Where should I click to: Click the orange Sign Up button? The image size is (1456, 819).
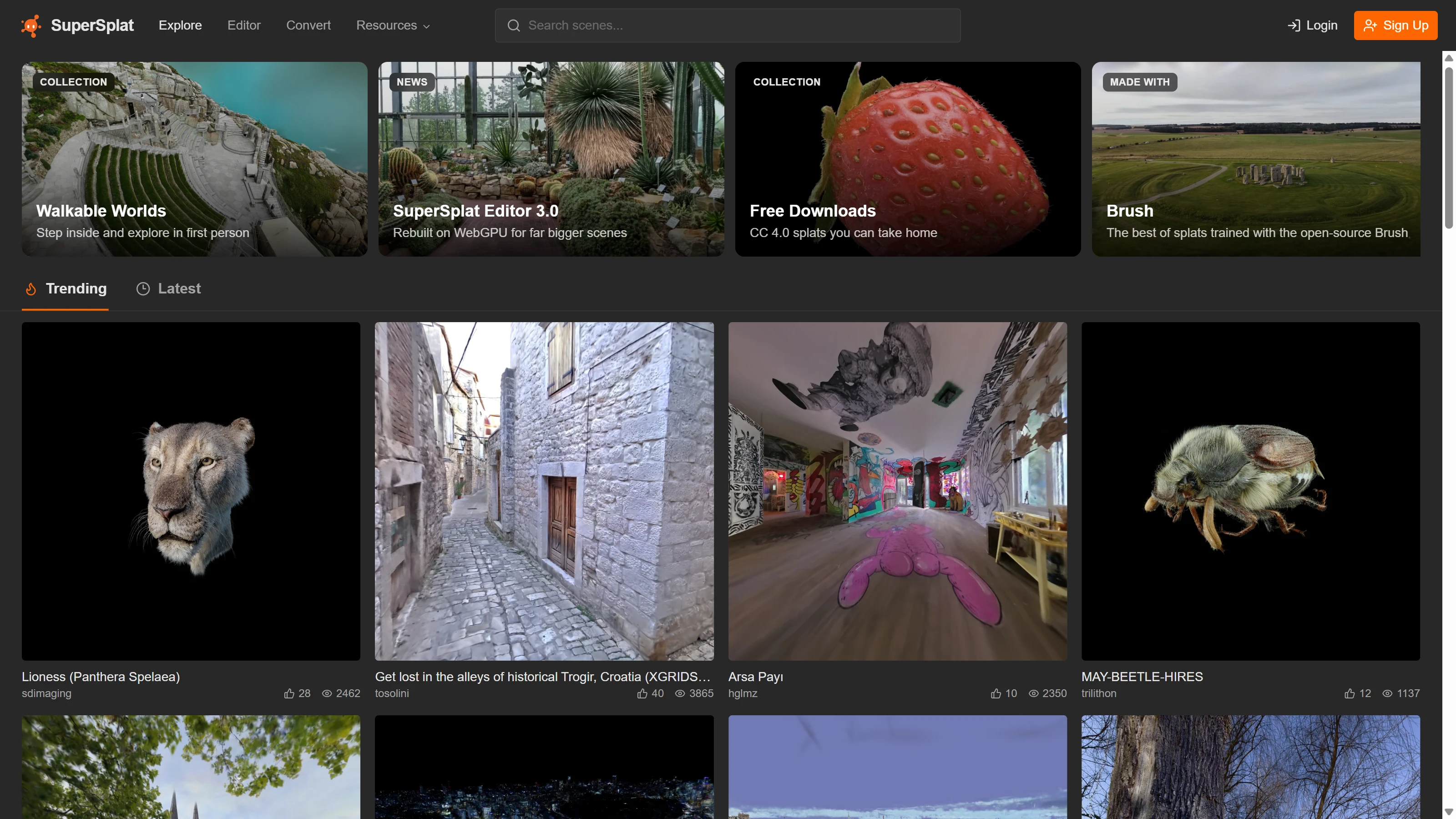click(x=1395, y=25)
